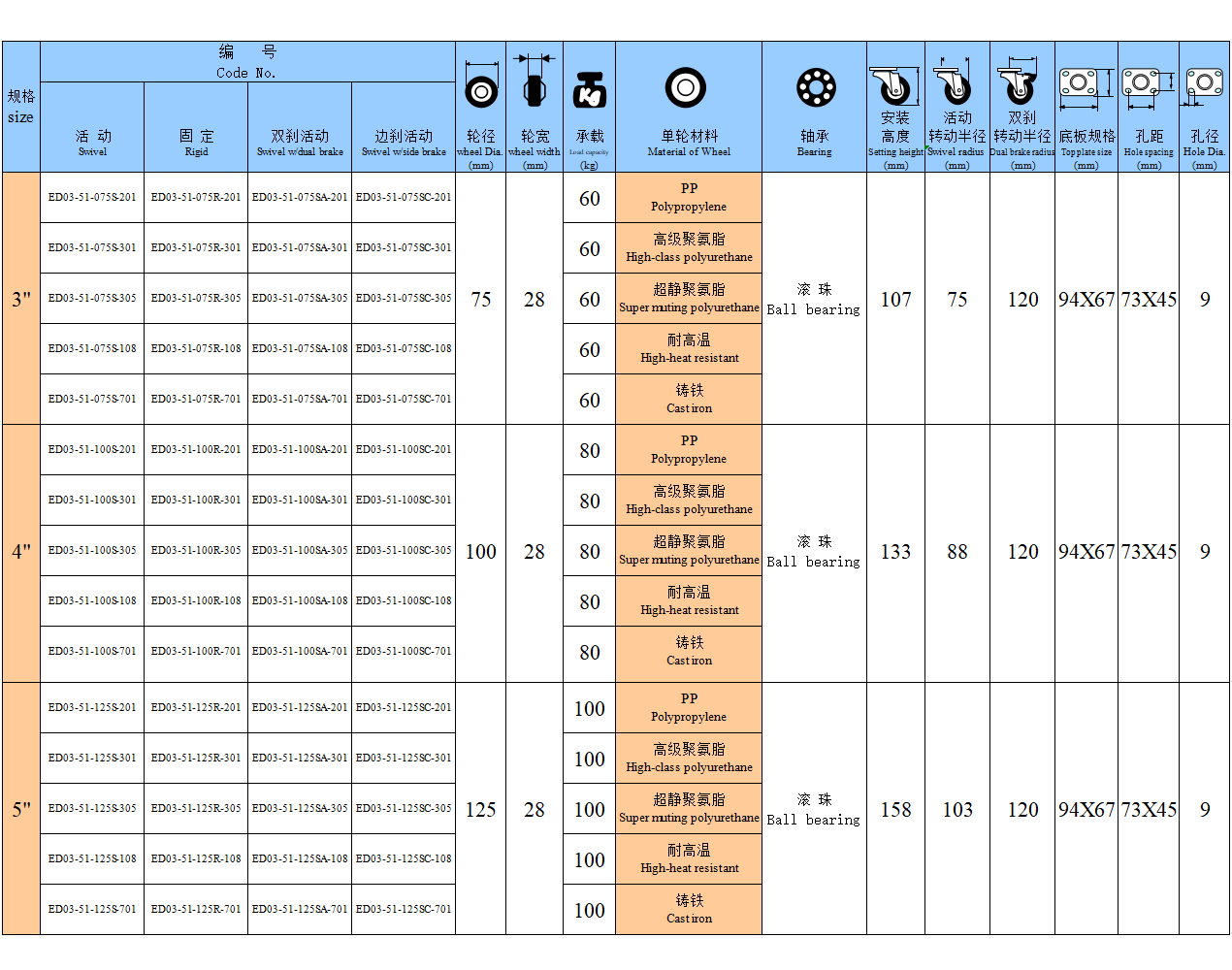The height and width of the screenshot is (970, 1232).
Task: Click the 5" row wheel diameter value 125
Action: [481, 810]
